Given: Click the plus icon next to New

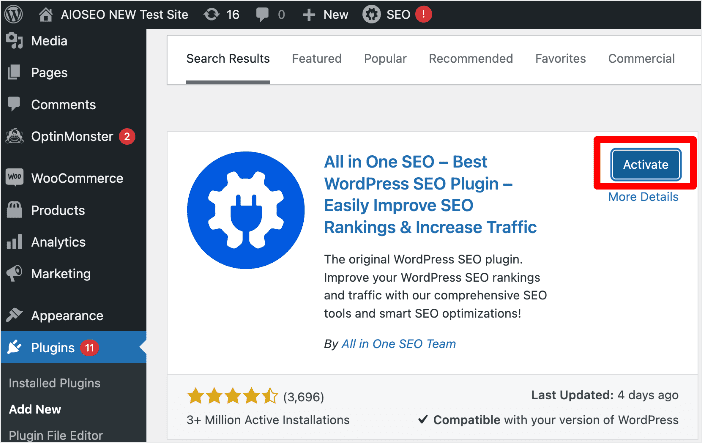Looking at the screenshot, I should coord(308,15).
